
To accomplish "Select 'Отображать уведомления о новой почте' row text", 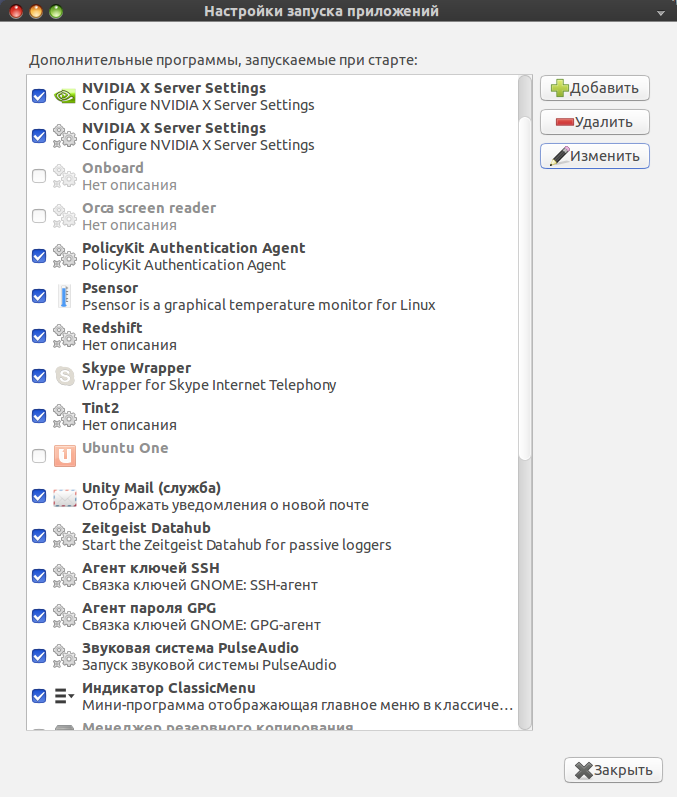I will pos(225,505).
